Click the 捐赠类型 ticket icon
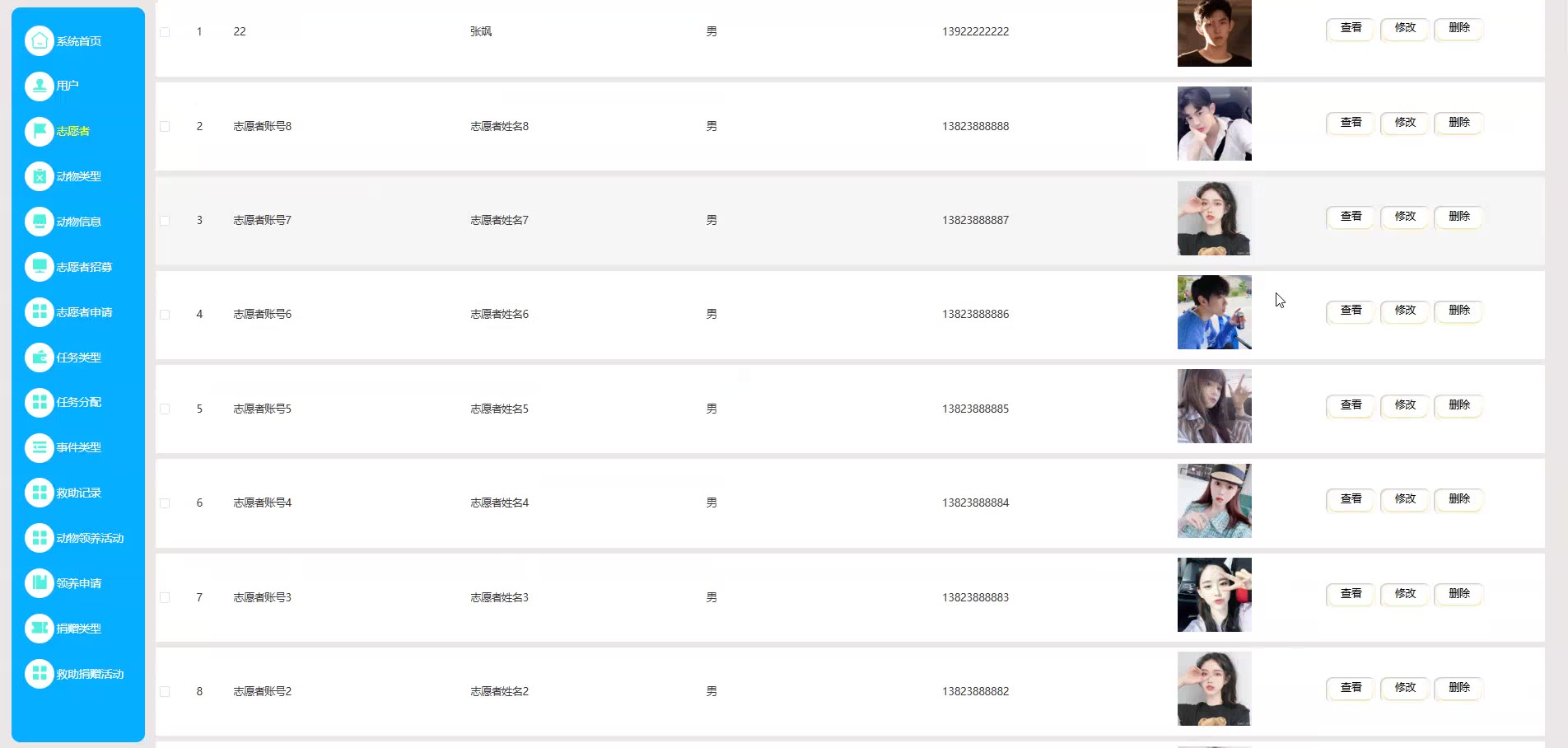Viewport: 1568px width, 748px height. click(39, 629)
